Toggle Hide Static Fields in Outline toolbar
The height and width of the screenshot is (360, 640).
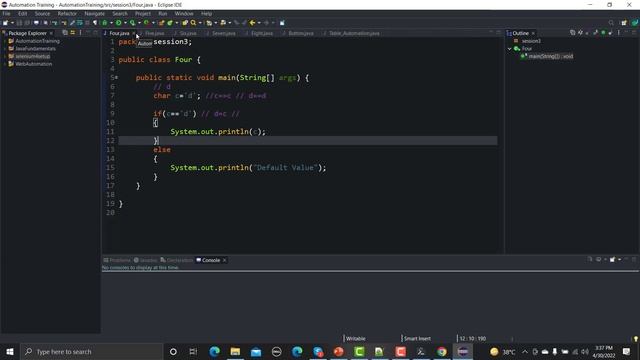[x=596, y=33]
